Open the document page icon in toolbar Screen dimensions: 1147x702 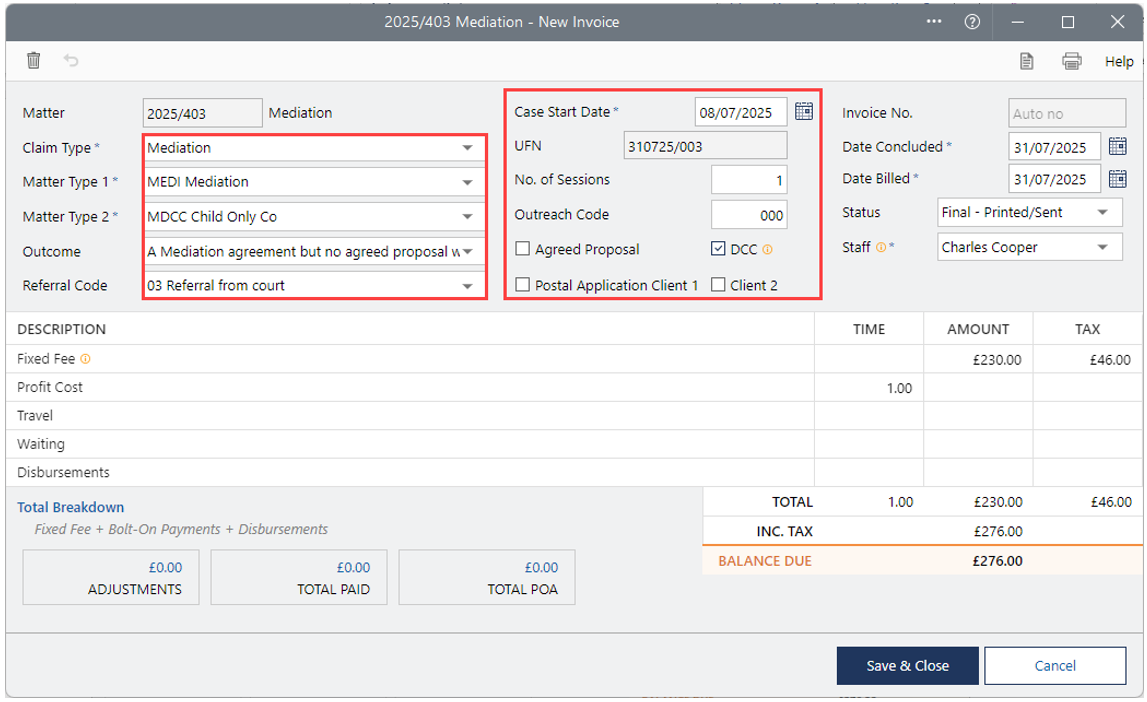(x=1026, y=61)
